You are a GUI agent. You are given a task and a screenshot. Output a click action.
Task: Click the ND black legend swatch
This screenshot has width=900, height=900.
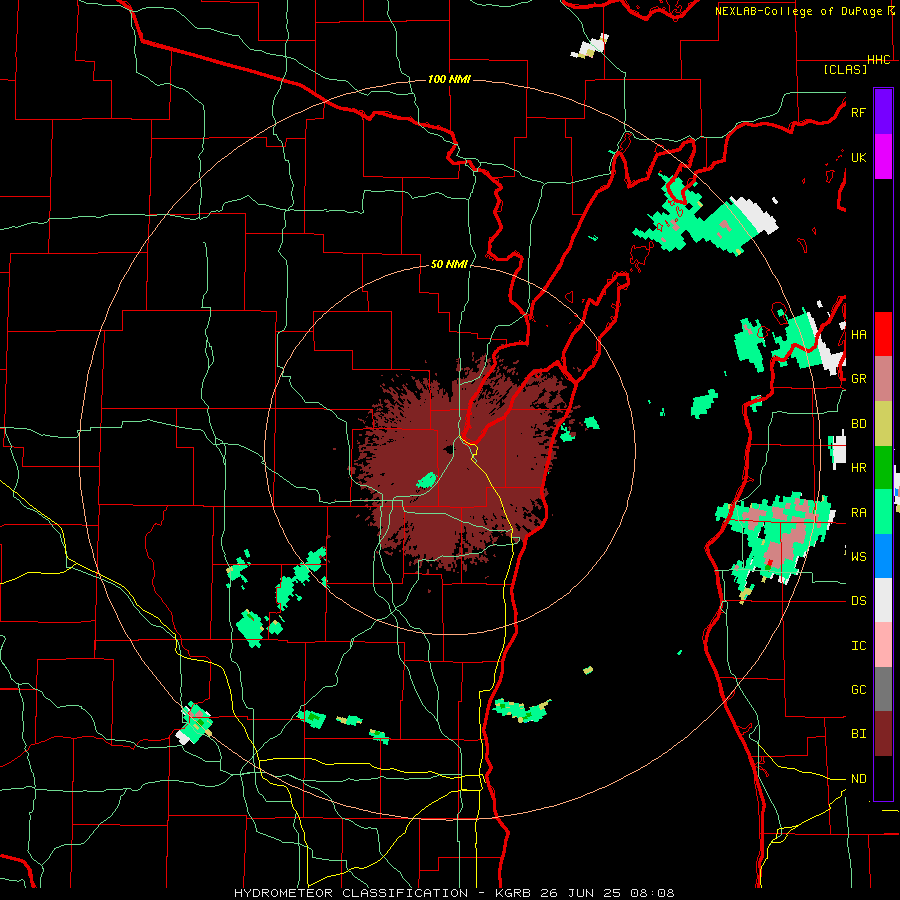coord(883,778)
